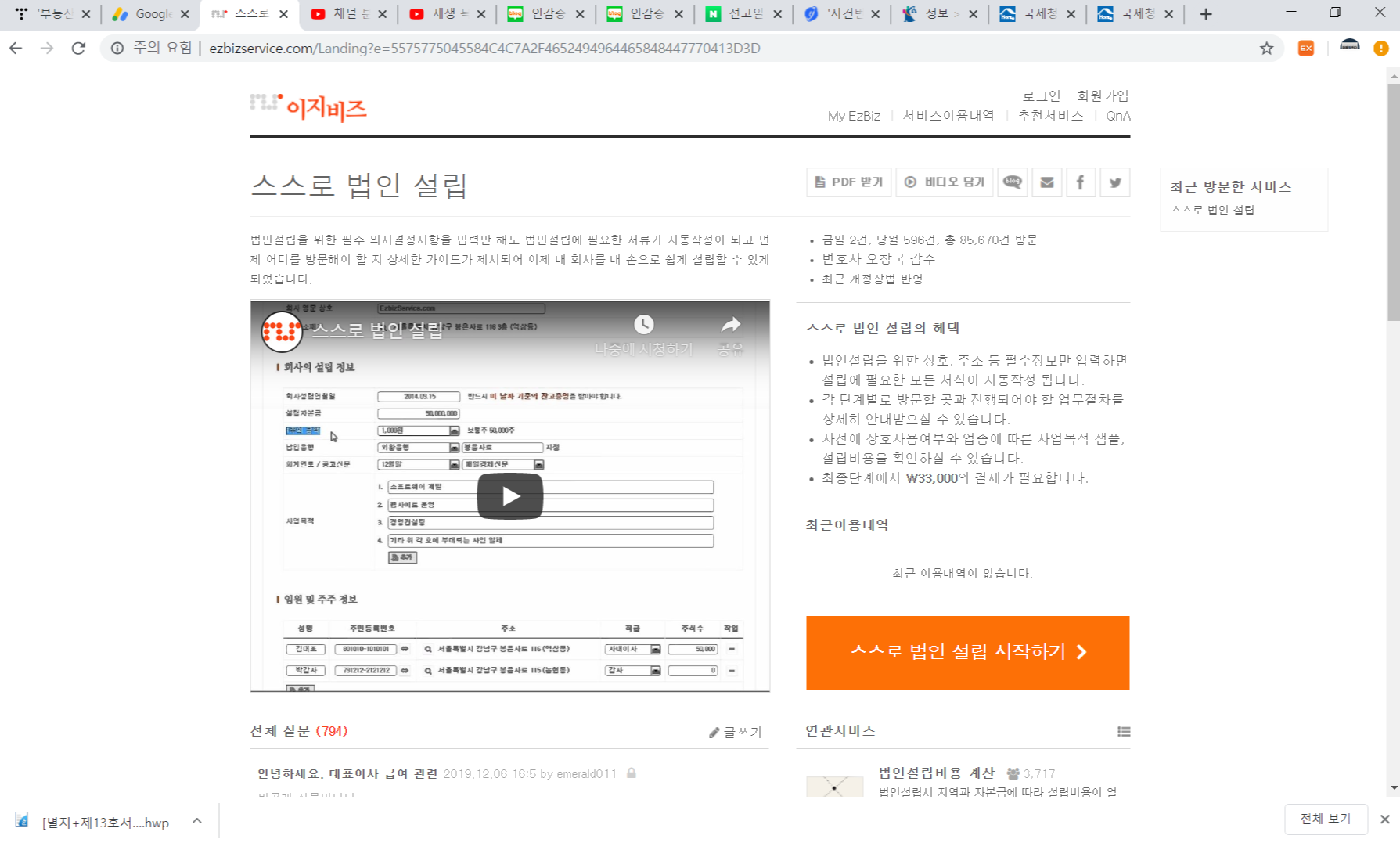Click the 글쓰기 write link

tap(735, 732)
